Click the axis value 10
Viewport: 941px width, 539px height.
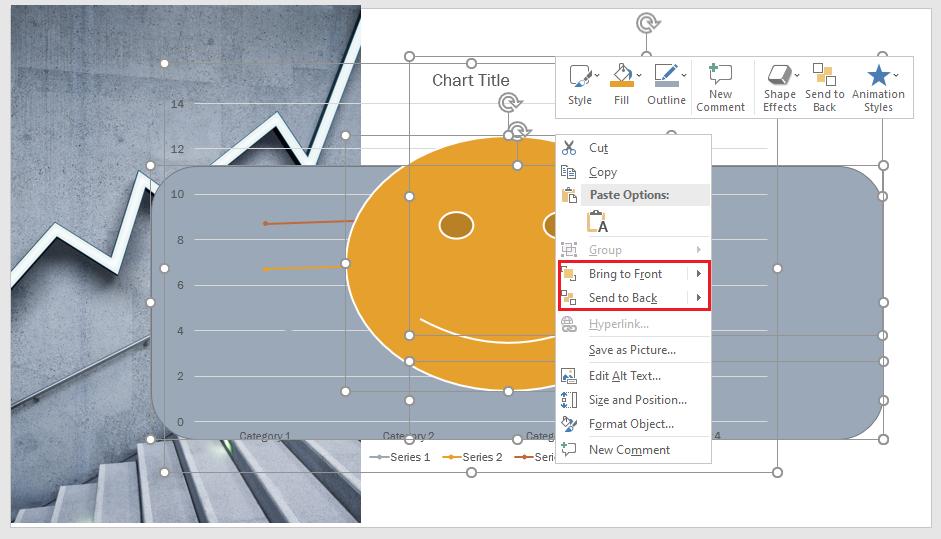coord(177,194)
